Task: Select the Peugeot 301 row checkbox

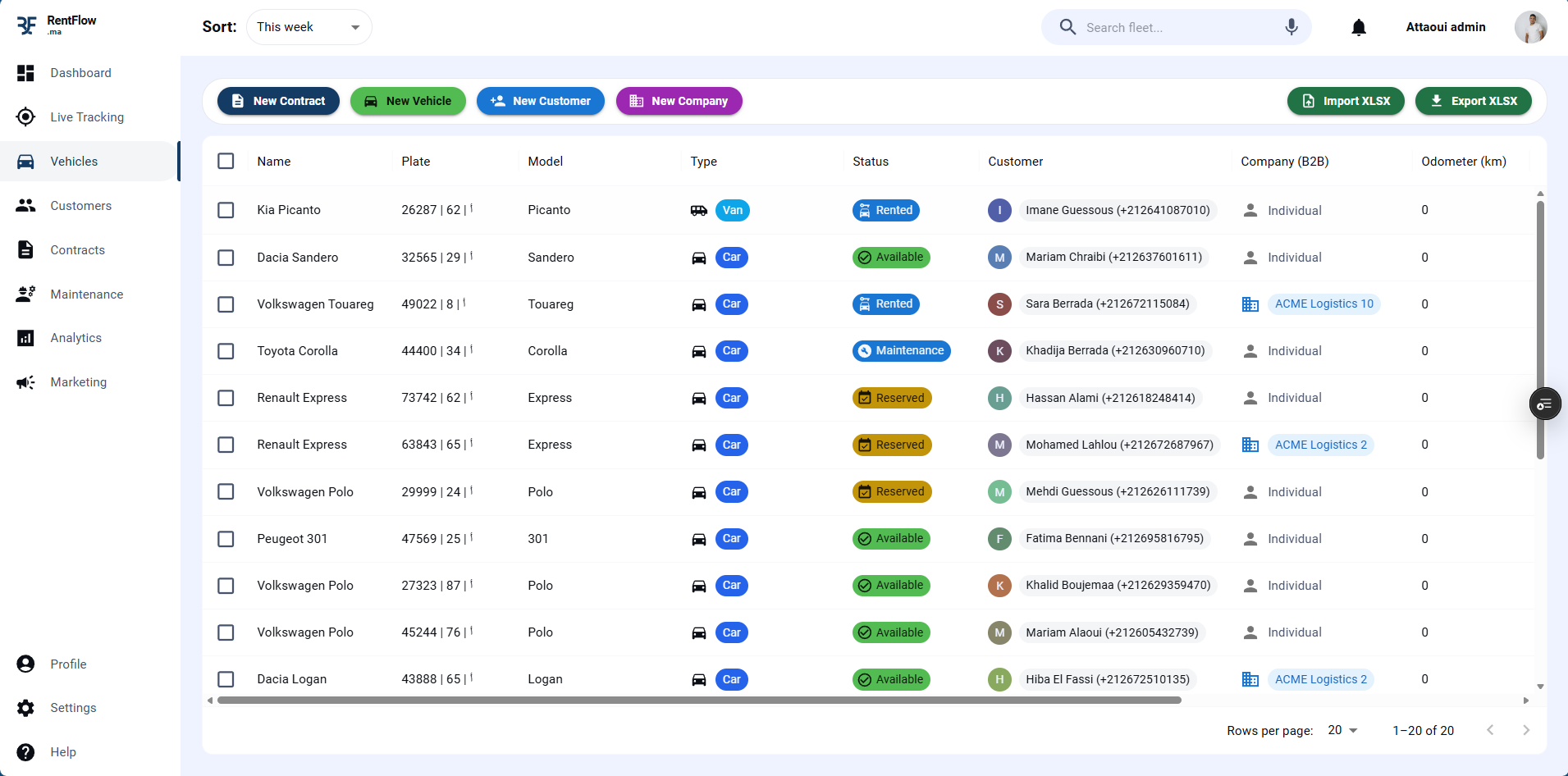Action: [x=226, y=539]
